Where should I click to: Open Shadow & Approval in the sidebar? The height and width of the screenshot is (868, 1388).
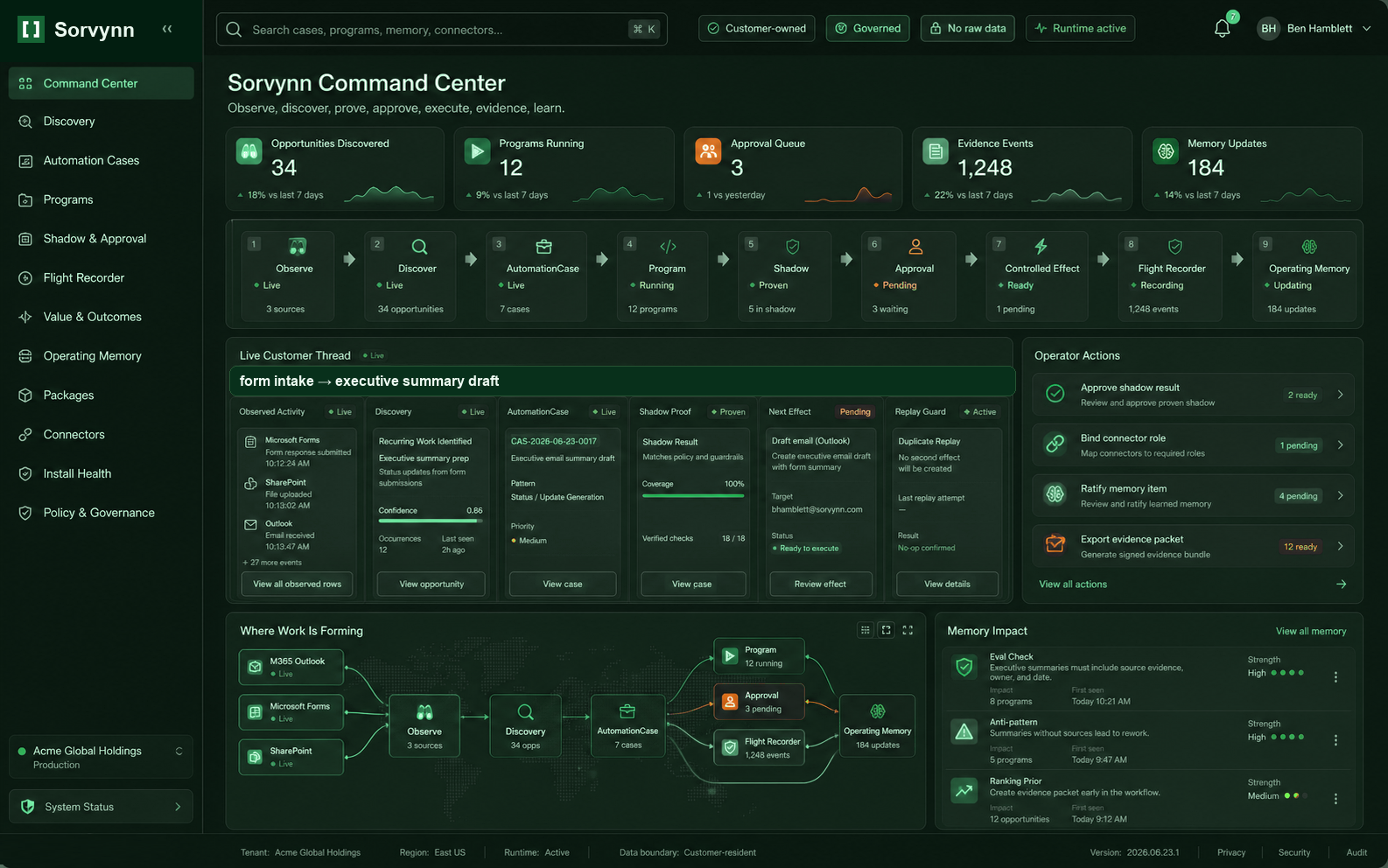point(102,239)
